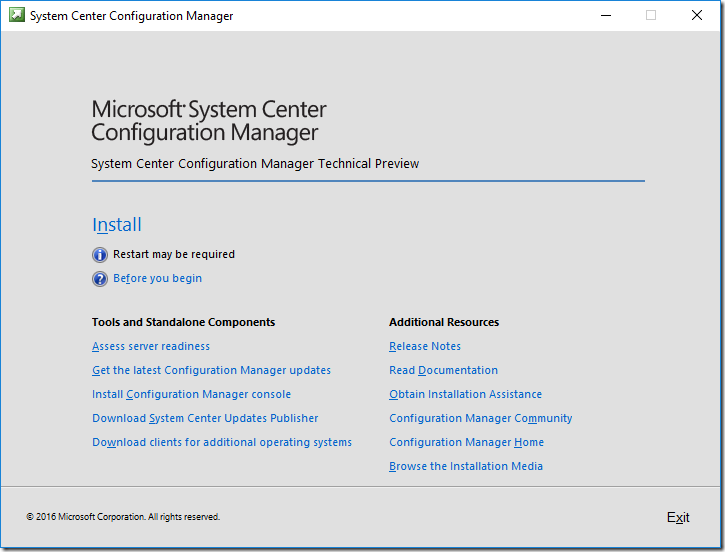Open Assess server readiness

coord(151,346)
